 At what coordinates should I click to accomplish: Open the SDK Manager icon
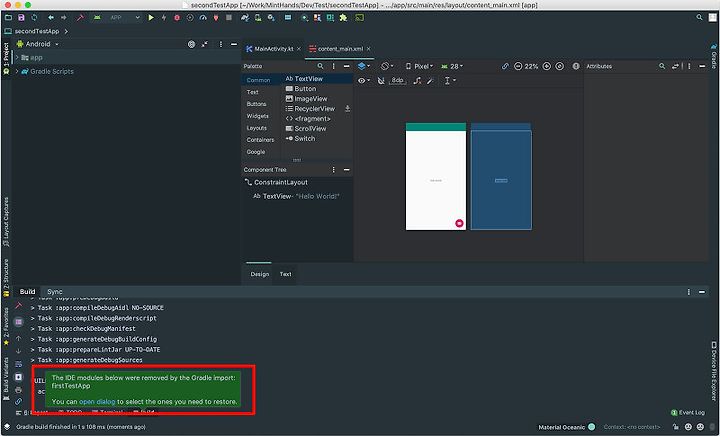[x=271, y=17]
